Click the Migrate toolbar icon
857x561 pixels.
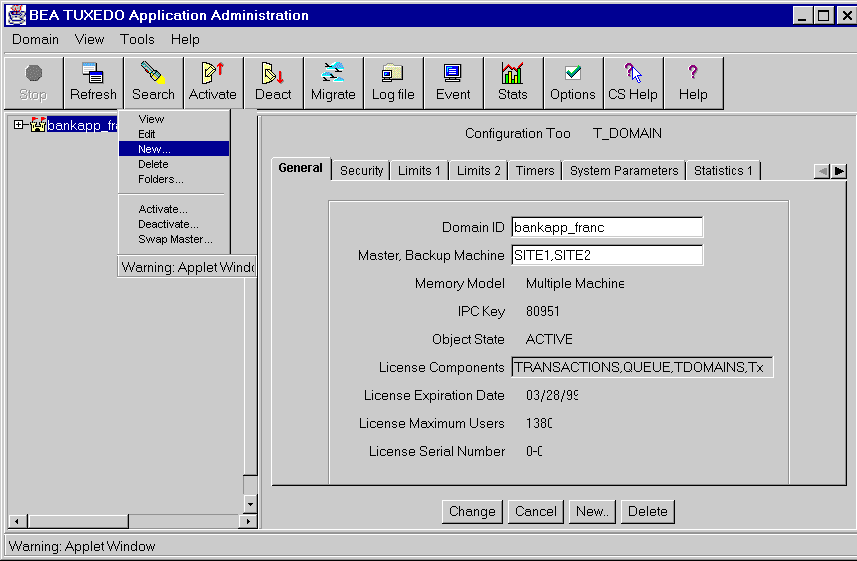click(x=333, y=83)
